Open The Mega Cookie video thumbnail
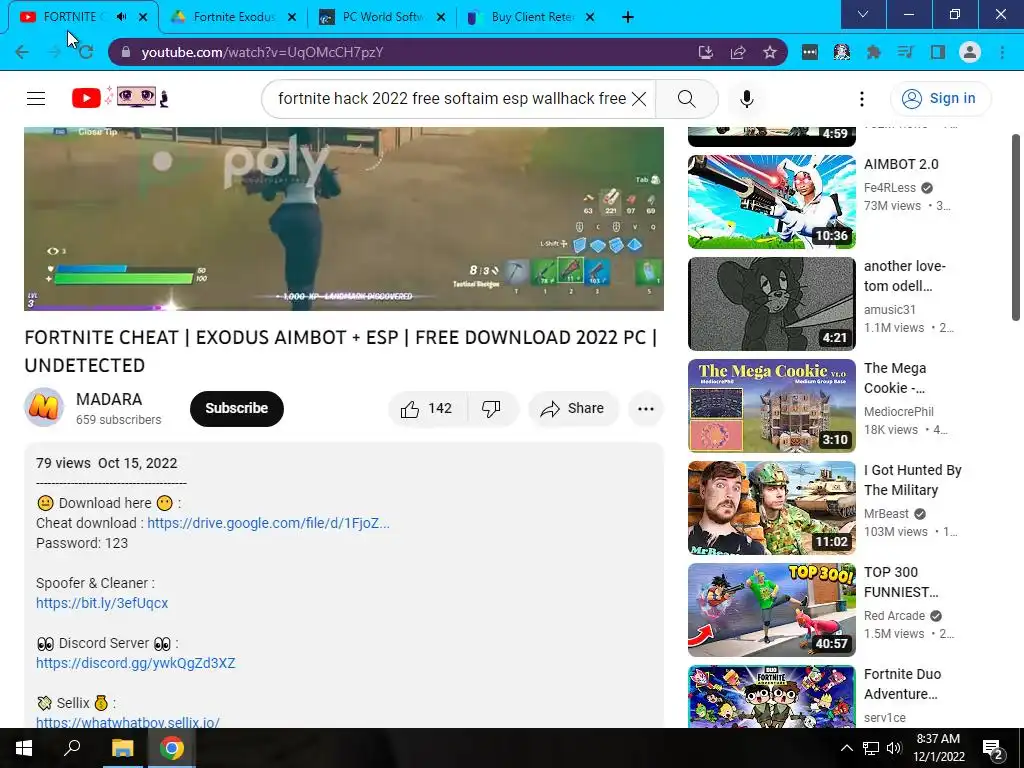Image resolution: width=1024 pixels, height=768 pixels. 771,406
